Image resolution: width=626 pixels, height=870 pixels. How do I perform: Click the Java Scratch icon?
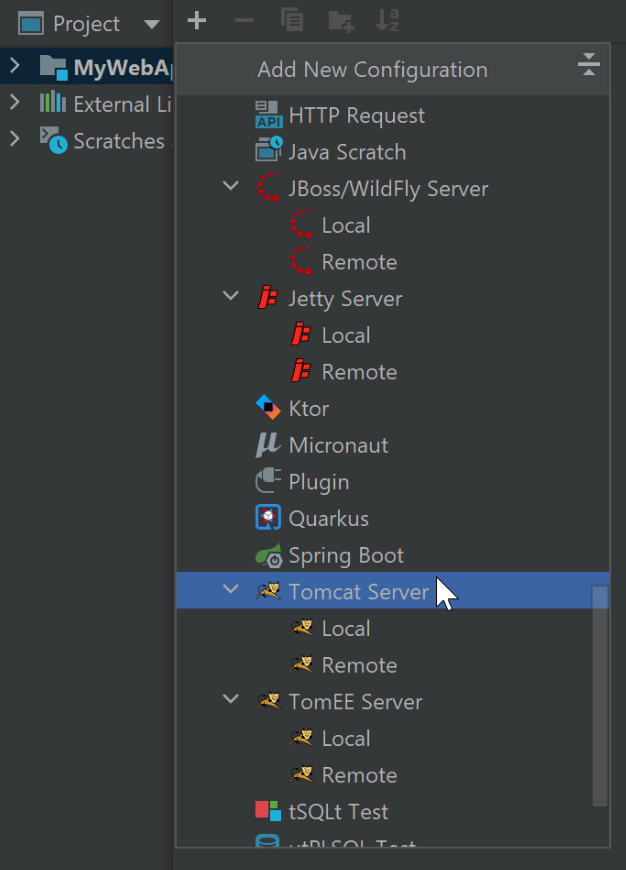pos(269,149)
